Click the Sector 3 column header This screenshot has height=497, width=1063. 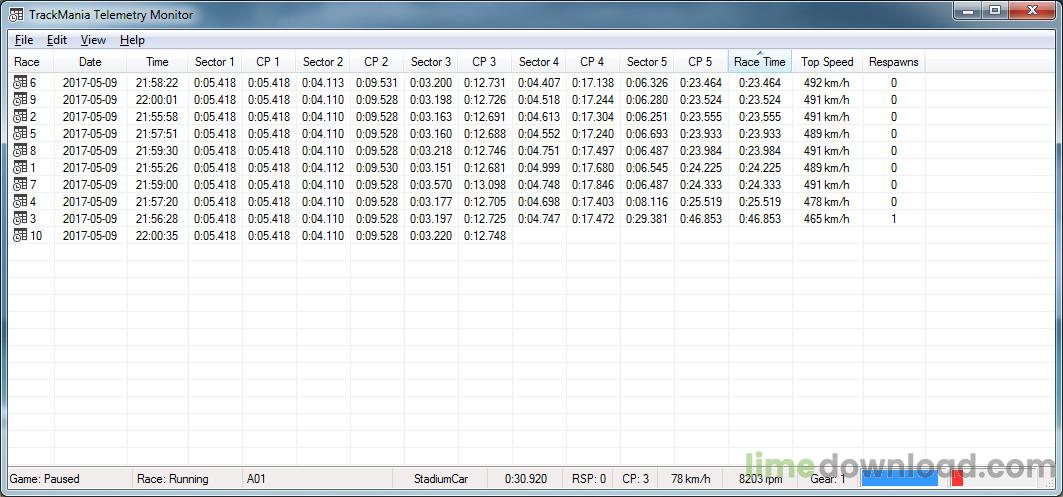tap(430, 62)
